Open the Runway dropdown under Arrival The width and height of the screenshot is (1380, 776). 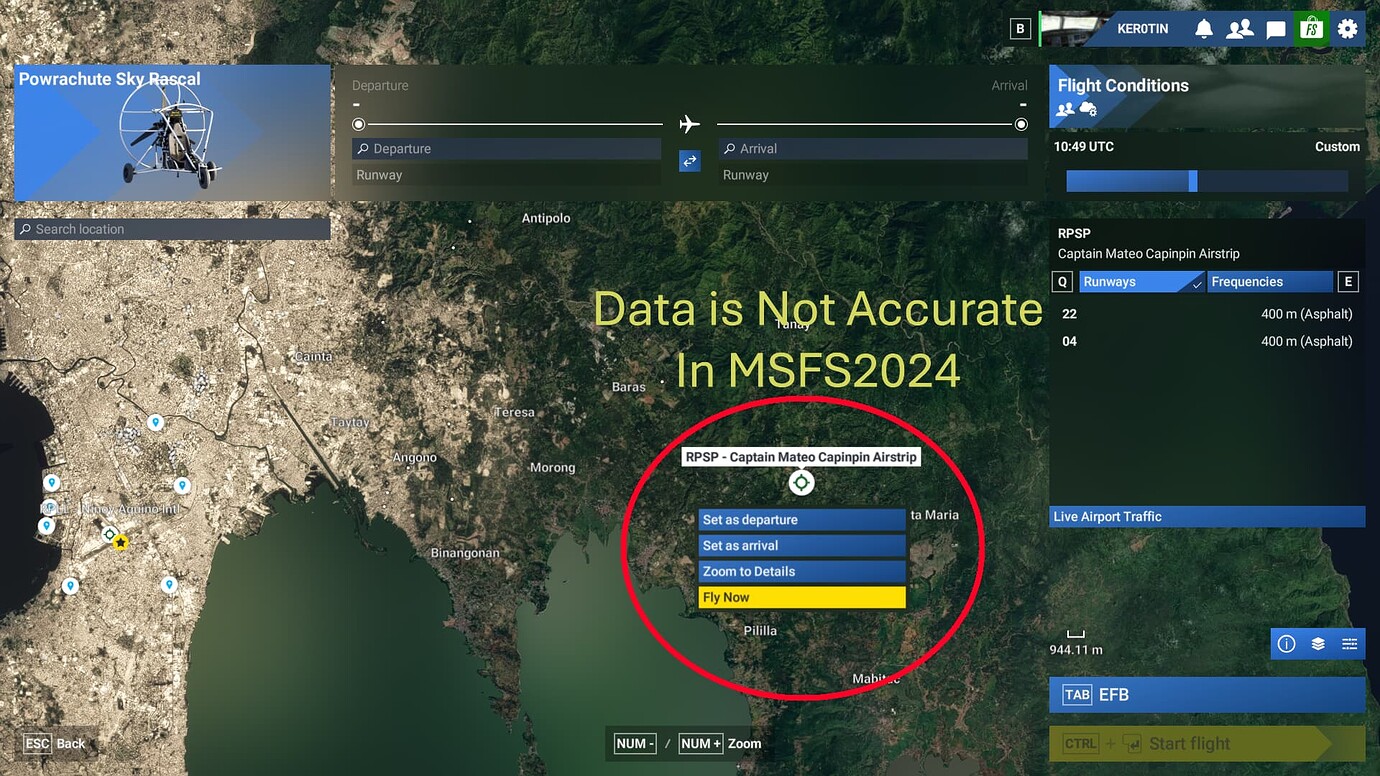[871, 174]
